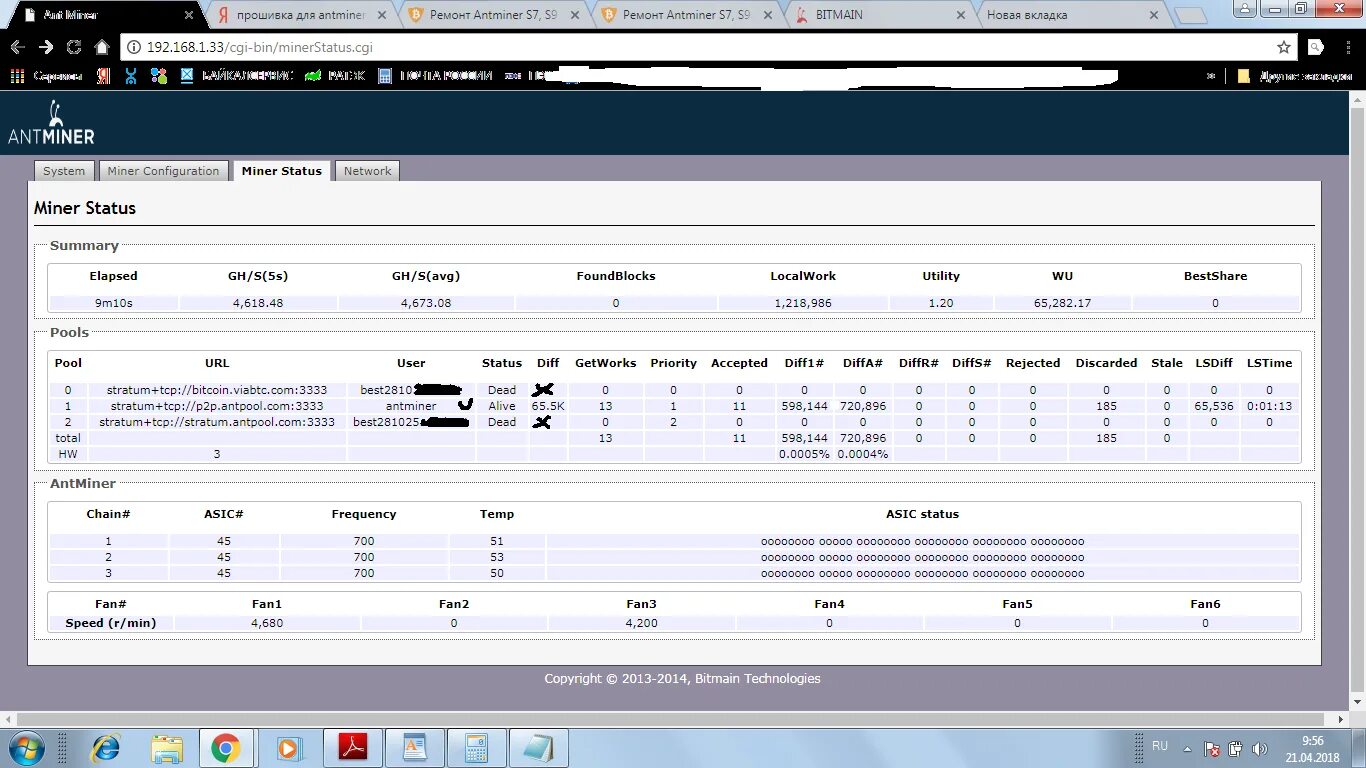The height and width of the screenshot is (768, 1366).
Task: Switch to Google Chrome on the taskbar
Action: [226, 748]
